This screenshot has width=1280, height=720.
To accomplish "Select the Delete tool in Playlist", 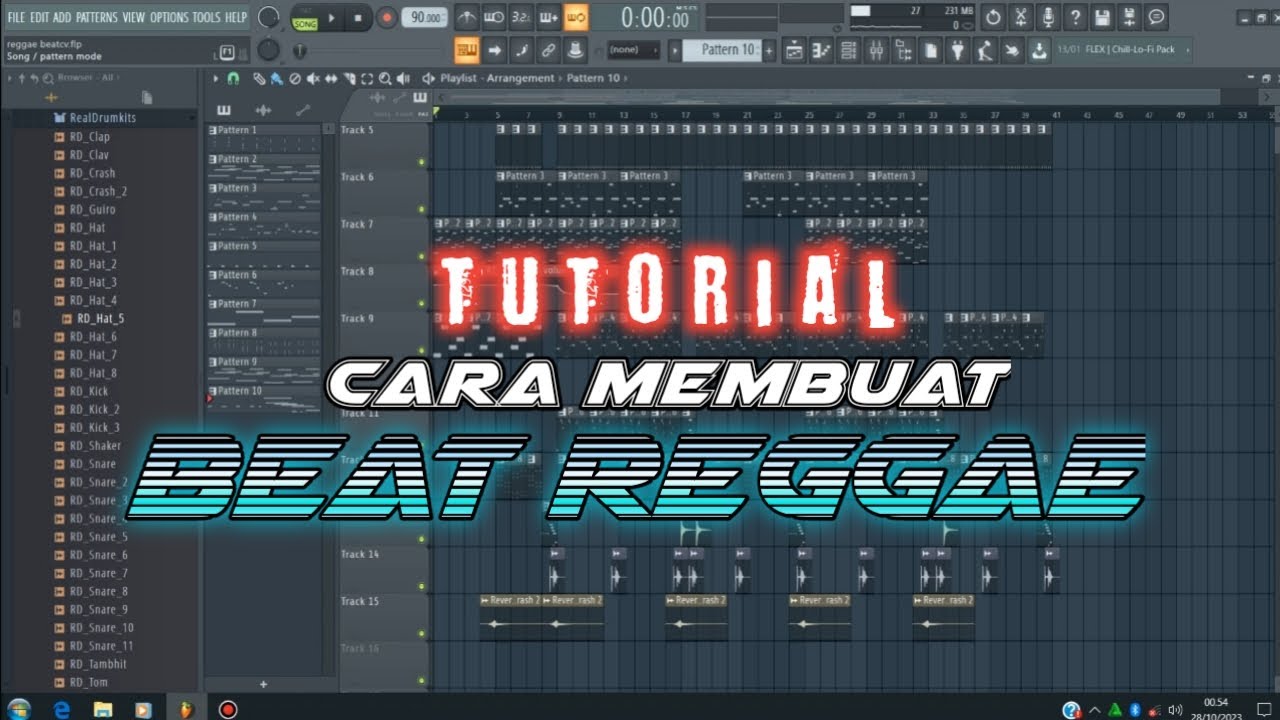I will click(294, 78).
